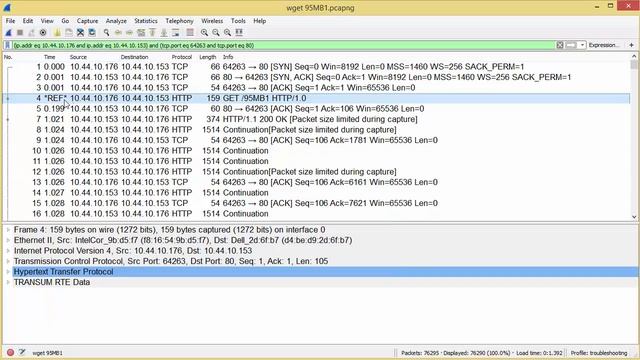The width and height of the screenshot is (640, 360).
Task: Open the Edit menu
Action: [x=28, y=21]
